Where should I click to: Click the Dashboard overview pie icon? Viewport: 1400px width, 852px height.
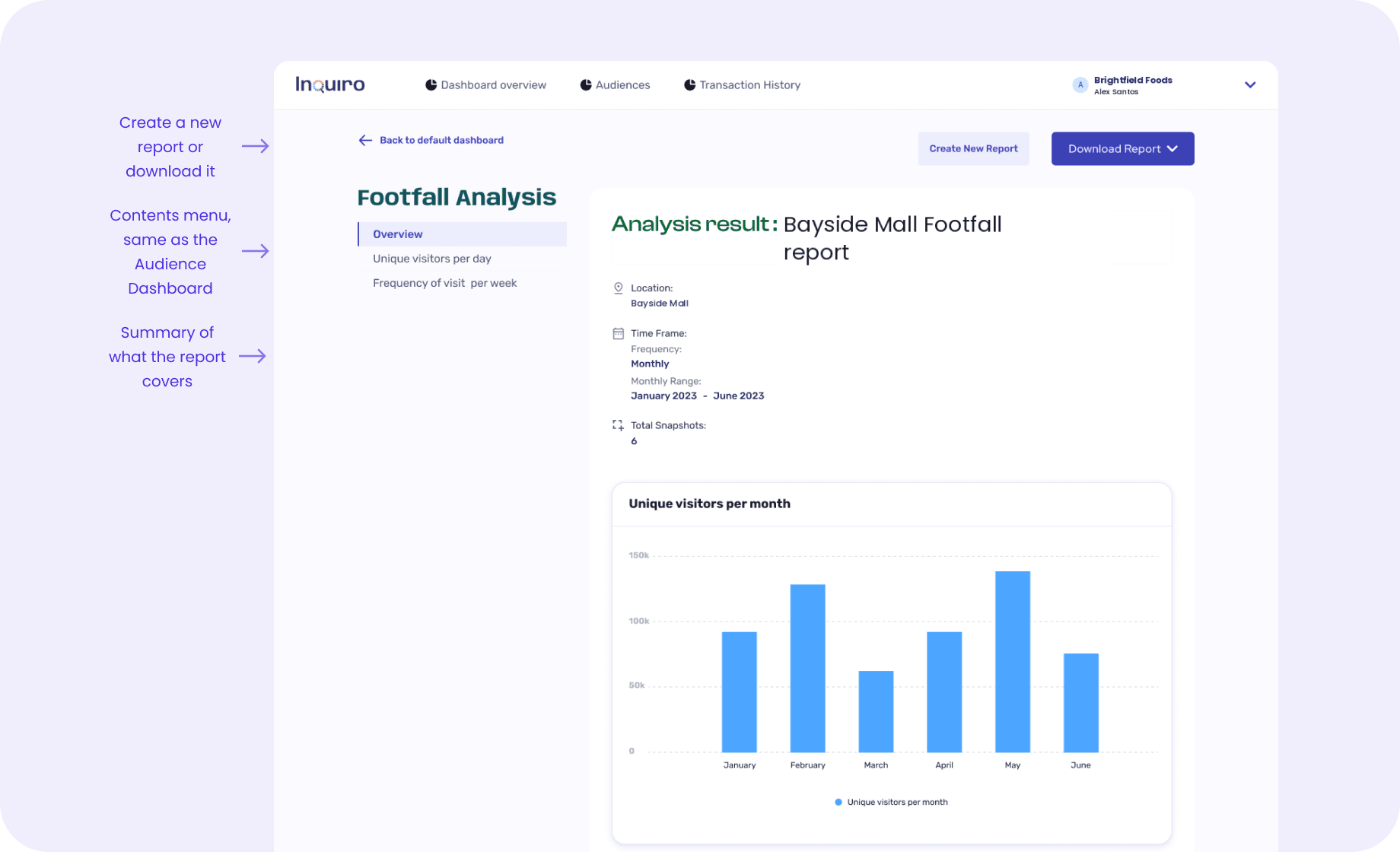pyautogui.click(x=431, y=85)
